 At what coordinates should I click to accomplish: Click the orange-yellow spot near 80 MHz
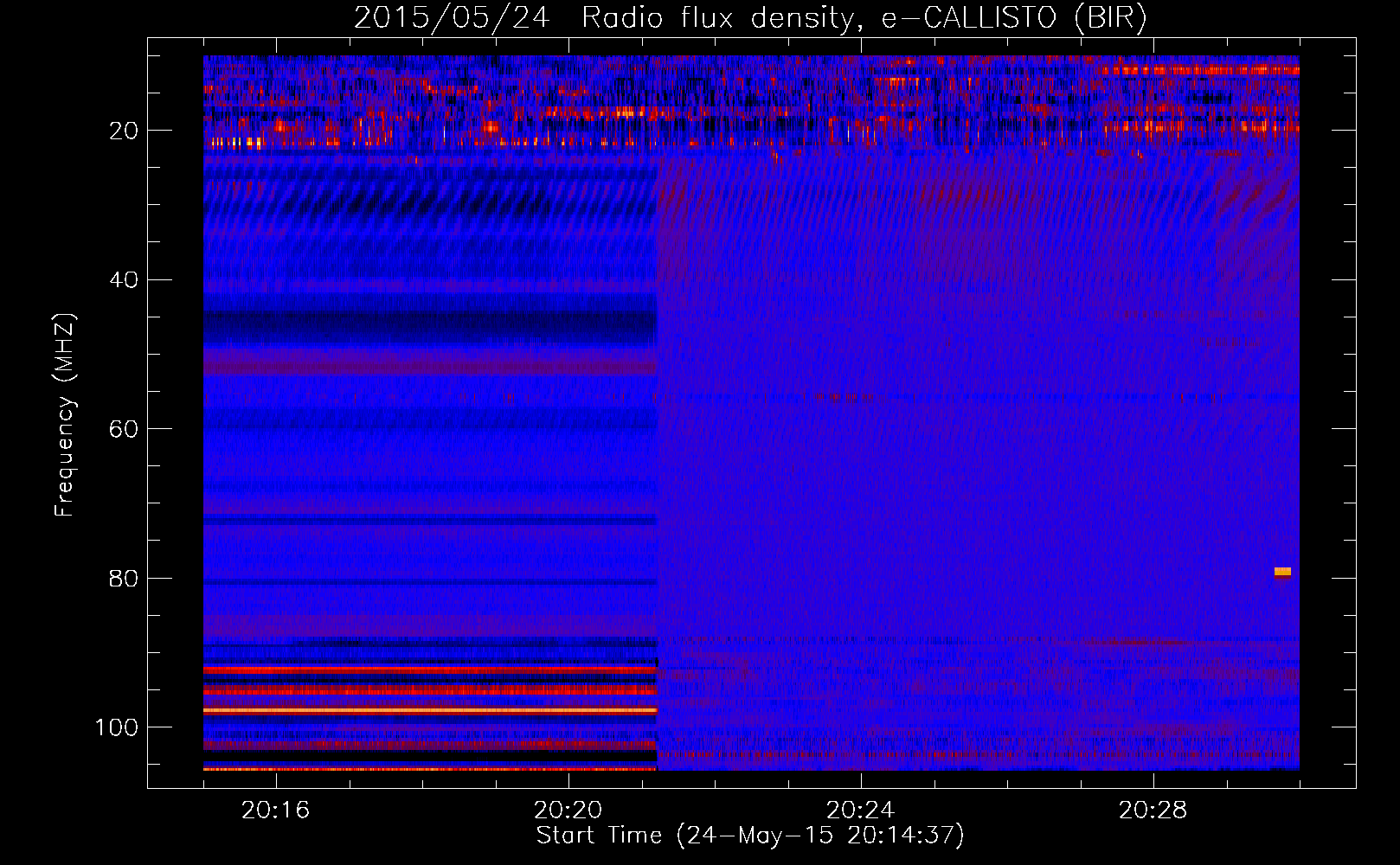click(x=1282, y=572)
